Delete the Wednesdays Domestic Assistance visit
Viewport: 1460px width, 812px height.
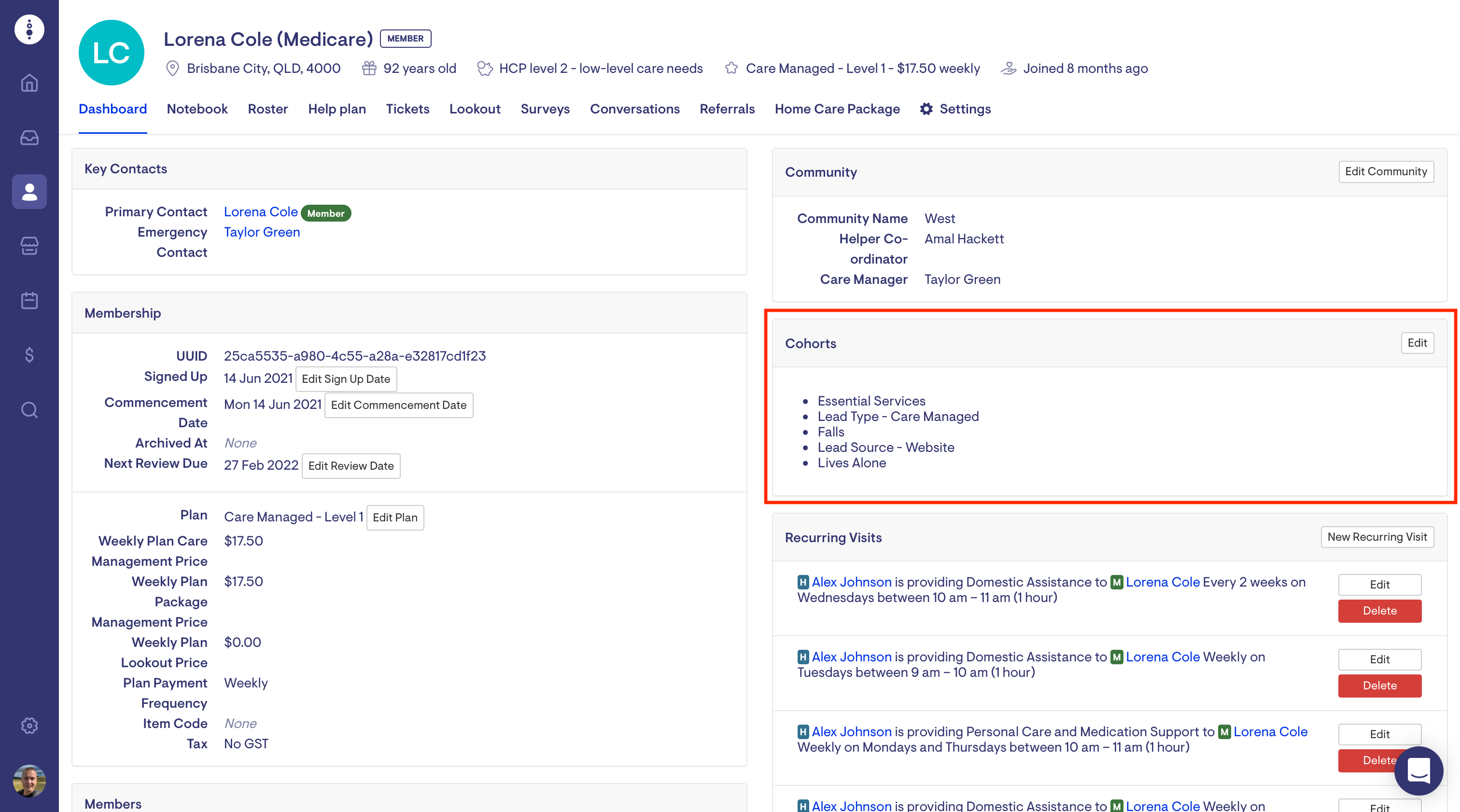point(1379,611)
